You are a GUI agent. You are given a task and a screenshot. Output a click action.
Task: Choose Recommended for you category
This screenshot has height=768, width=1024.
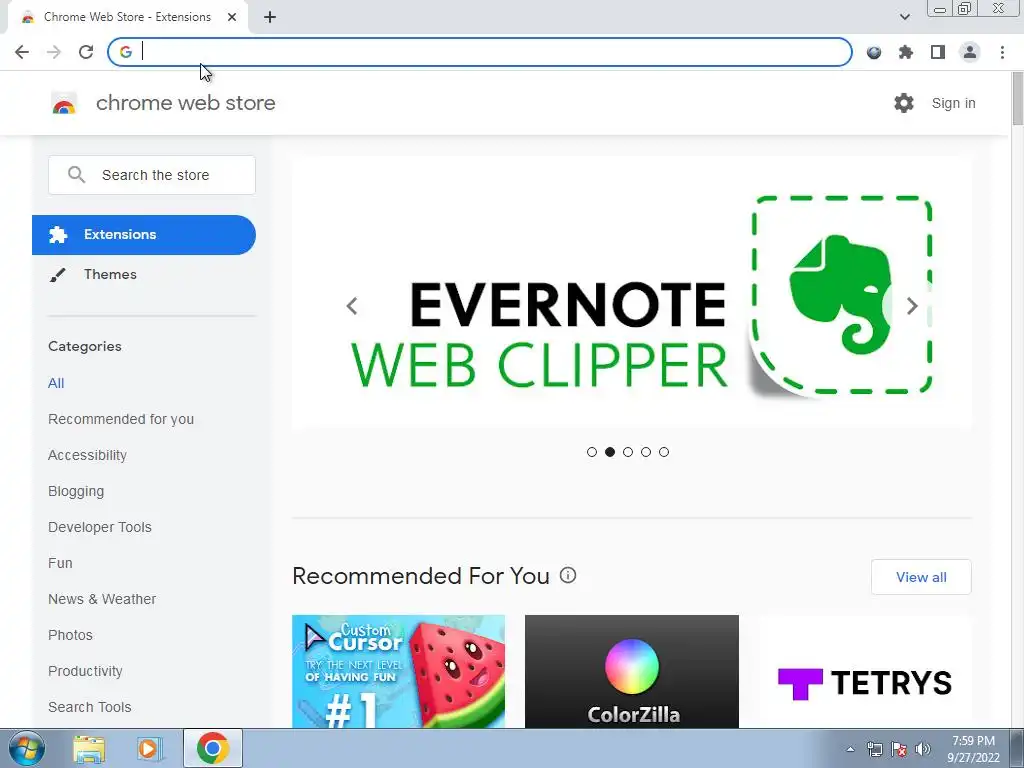coord(121,419)
